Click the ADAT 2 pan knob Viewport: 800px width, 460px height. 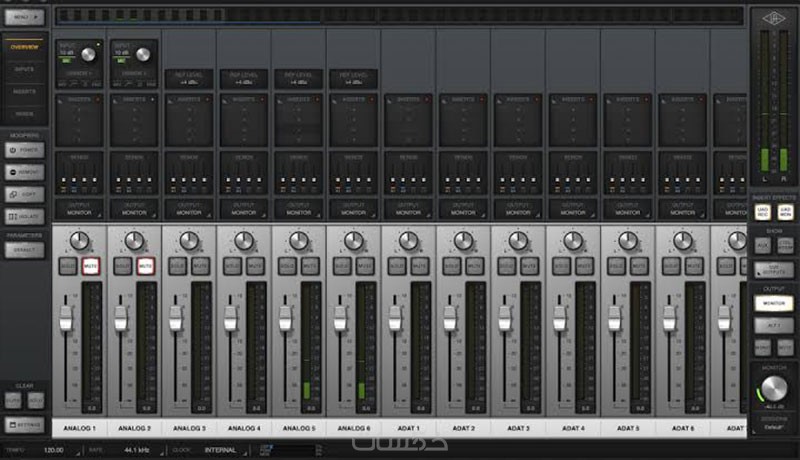click(x=463, y=241)
